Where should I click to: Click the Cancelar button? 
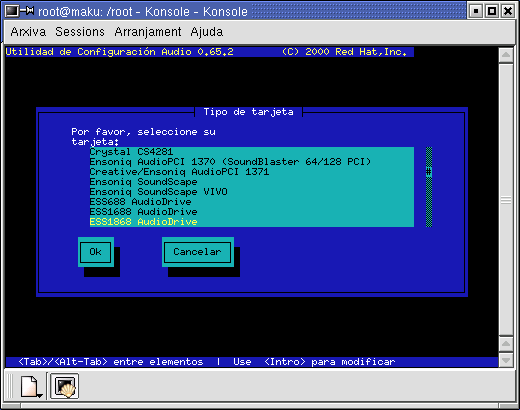tap(198, 252)
